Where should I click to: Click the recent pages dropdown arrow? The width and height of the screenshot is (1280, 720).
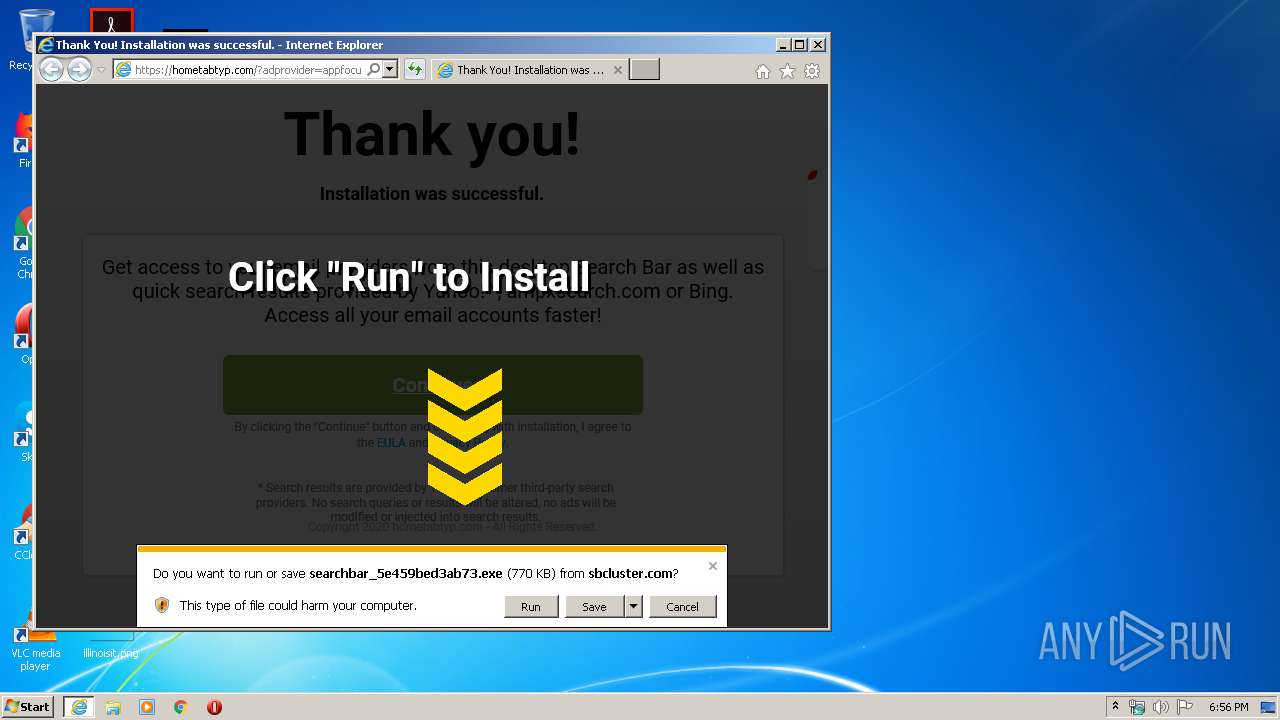point(101,70)
